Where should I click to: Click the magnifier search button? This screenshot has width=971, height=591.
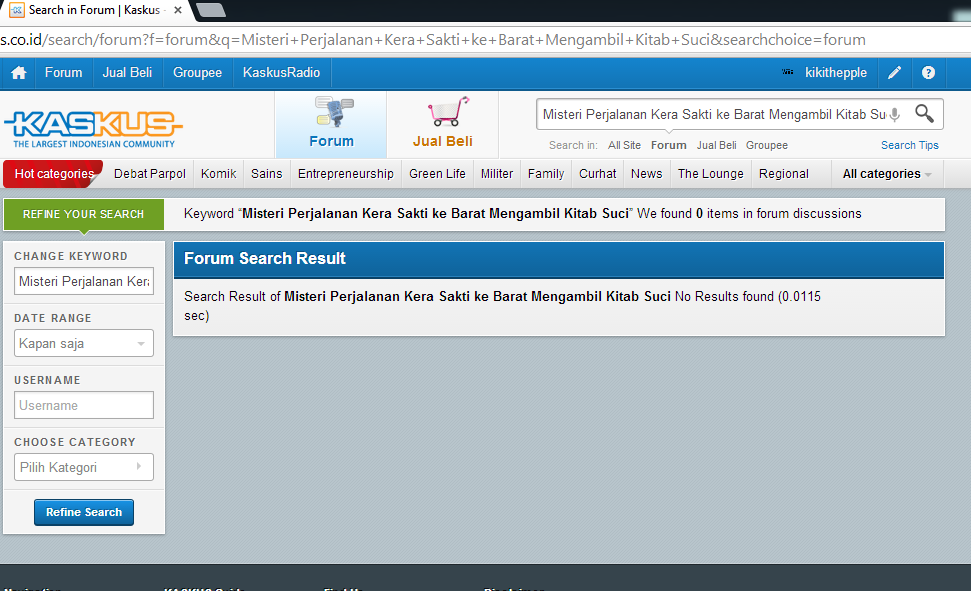coord(924,113)
